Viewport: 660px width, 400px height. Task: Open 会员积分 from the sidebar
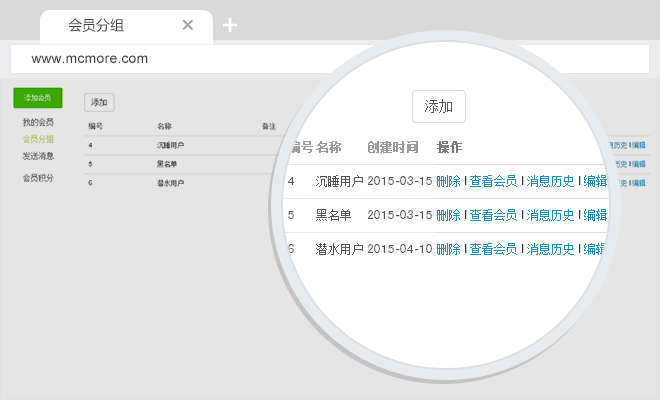click(x=38, y=178)
